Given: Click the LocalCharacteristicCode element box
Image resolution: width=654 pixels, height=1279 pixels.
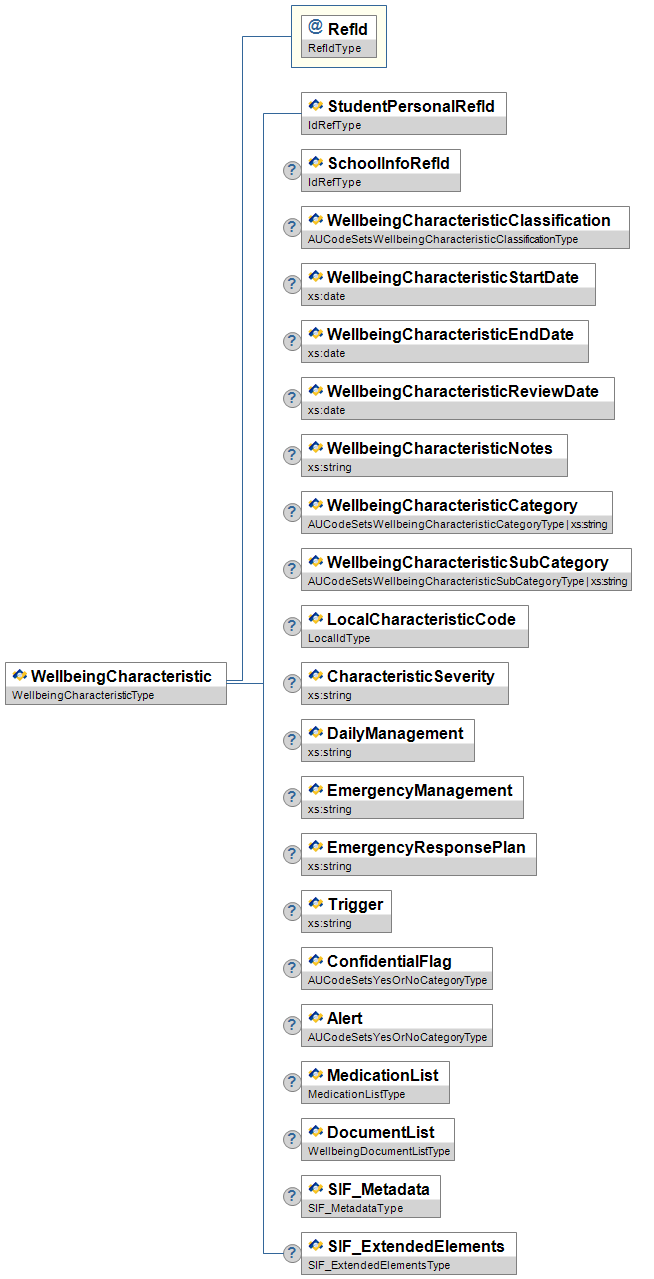Looking at the screenshot, I should tap(421, 619).
